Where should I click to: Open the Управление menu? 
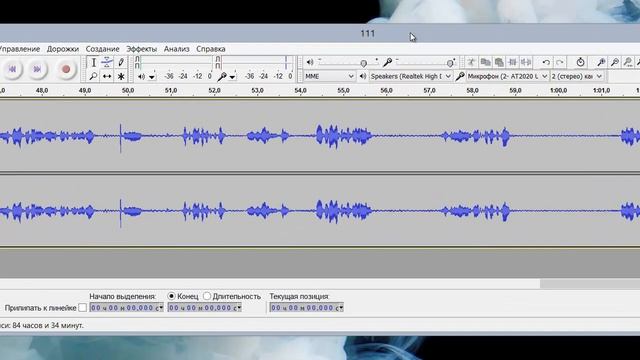[20, 49]
